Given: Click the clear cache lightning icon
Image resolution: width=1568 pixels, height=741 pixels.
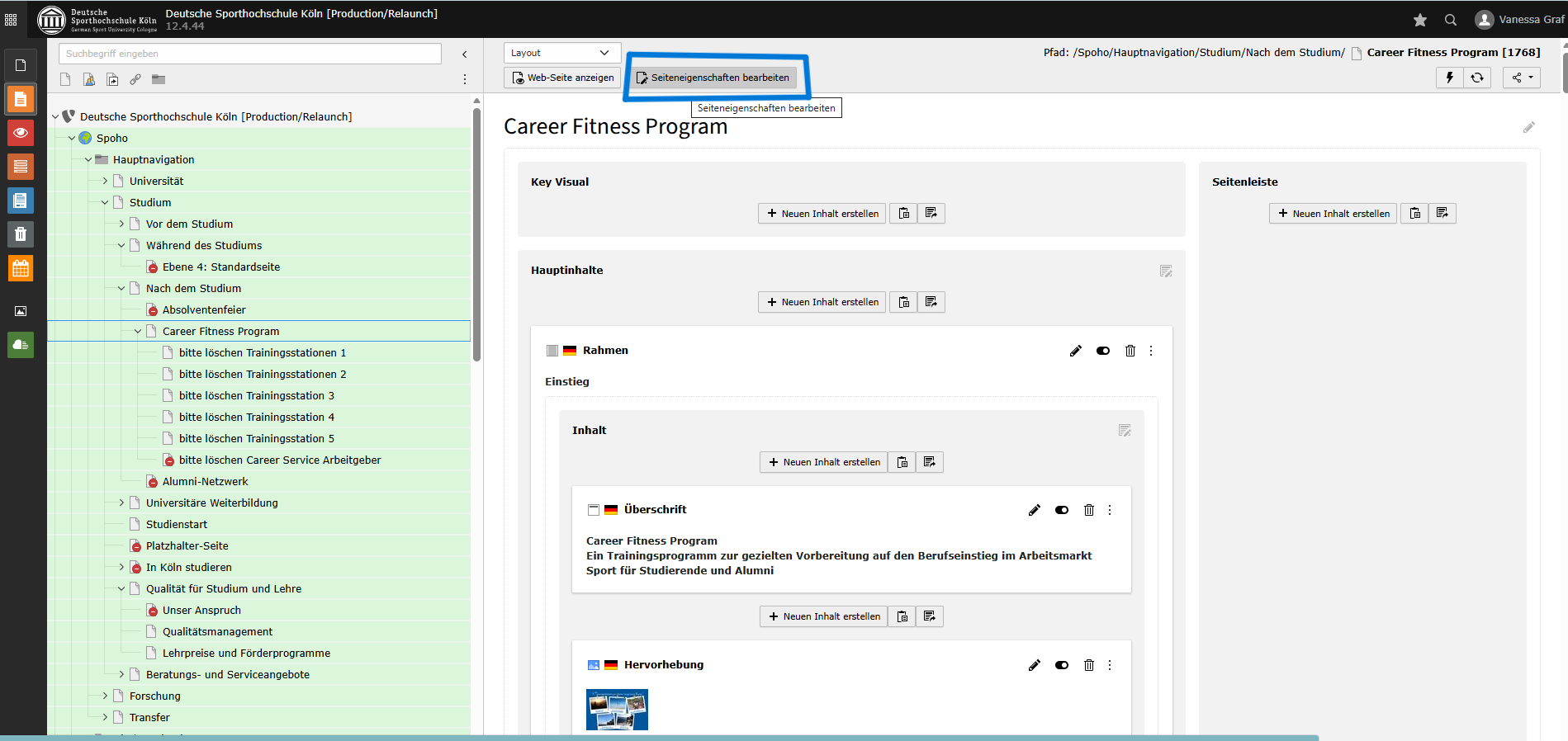Looking at the screenshot, I should pos(1449,78).
